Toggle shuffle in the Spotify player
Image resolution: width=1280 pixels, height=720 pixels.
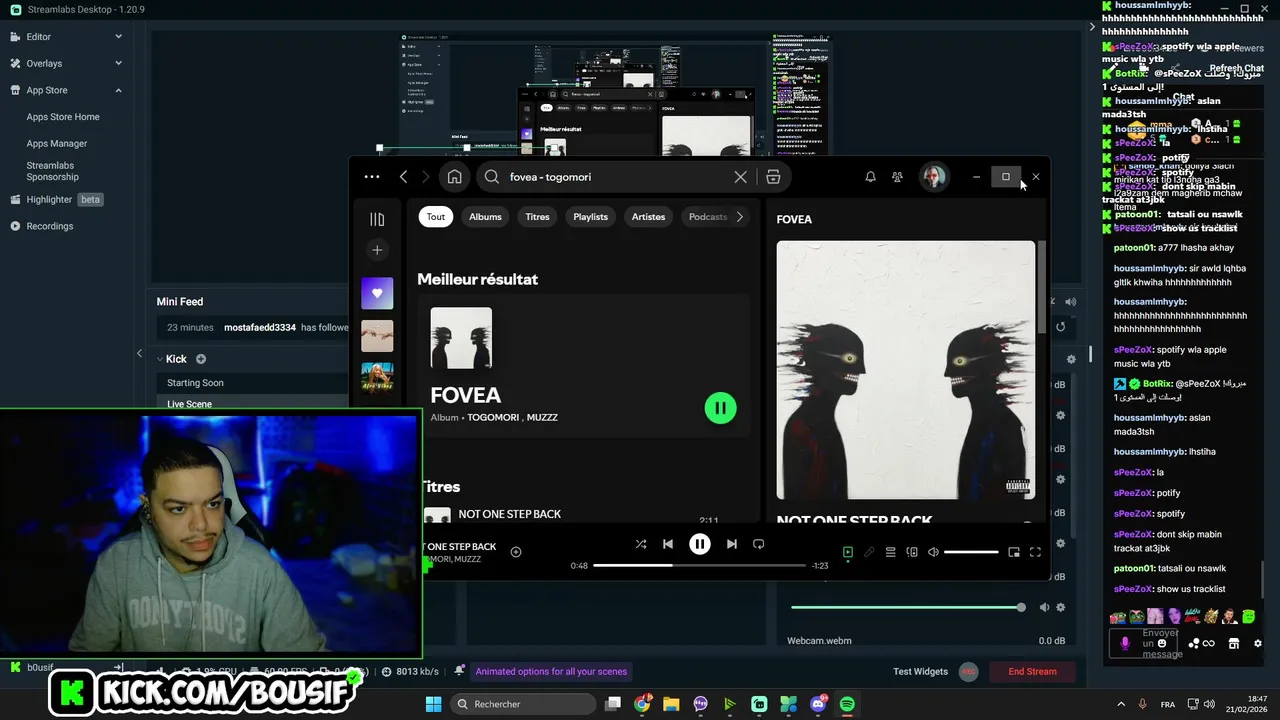(x=641, y=544)
